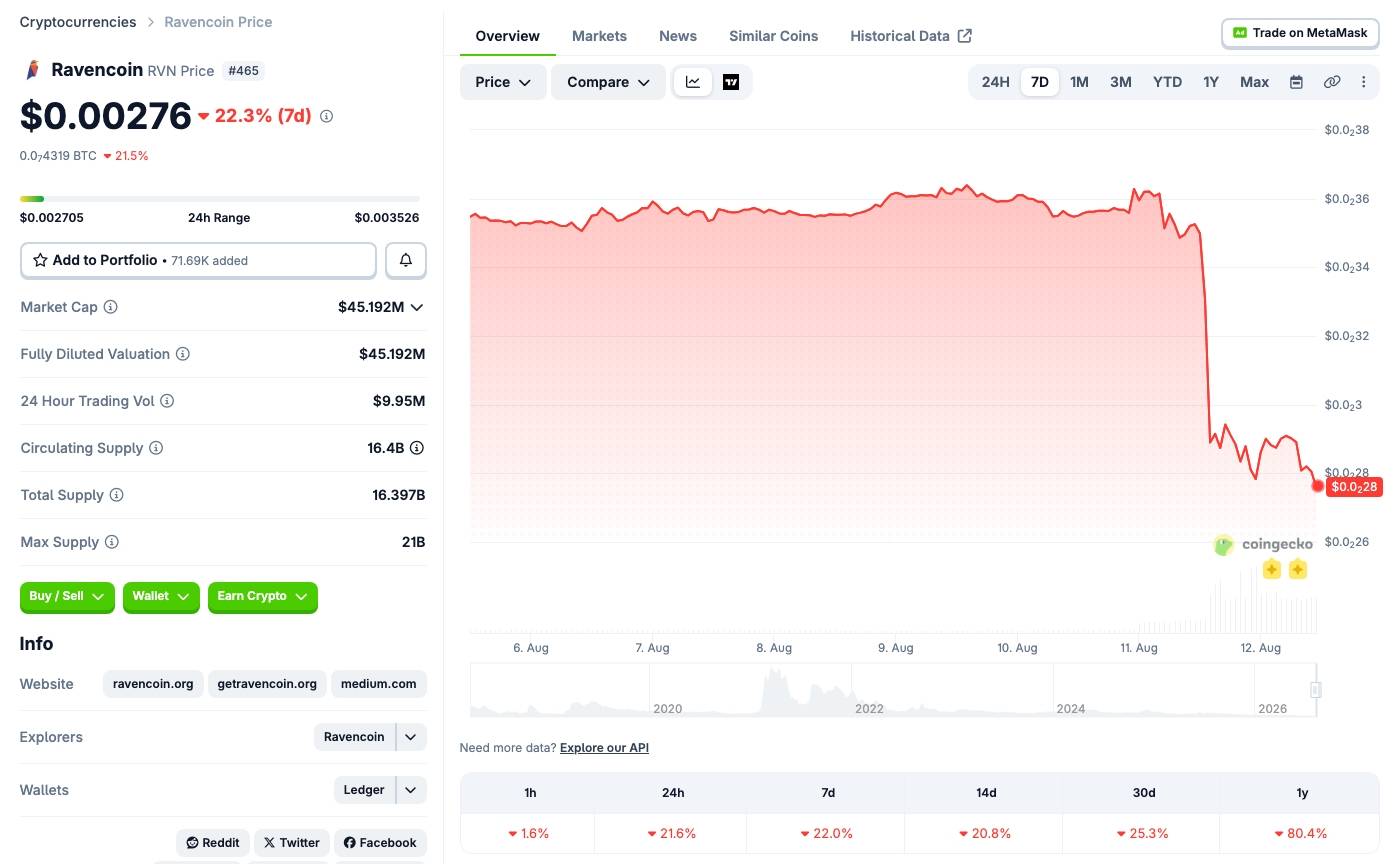Viewport: 1394px width, 864px height.
Task: Open the Compare dropdown
Action: (x=608, y=82)
